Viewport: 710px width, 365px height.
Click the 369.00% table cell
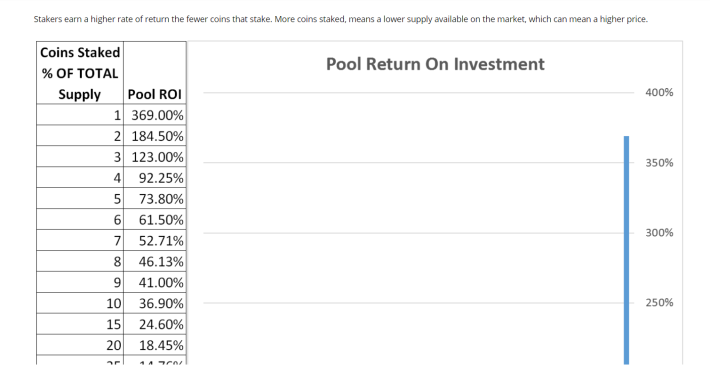pos(154,115)
